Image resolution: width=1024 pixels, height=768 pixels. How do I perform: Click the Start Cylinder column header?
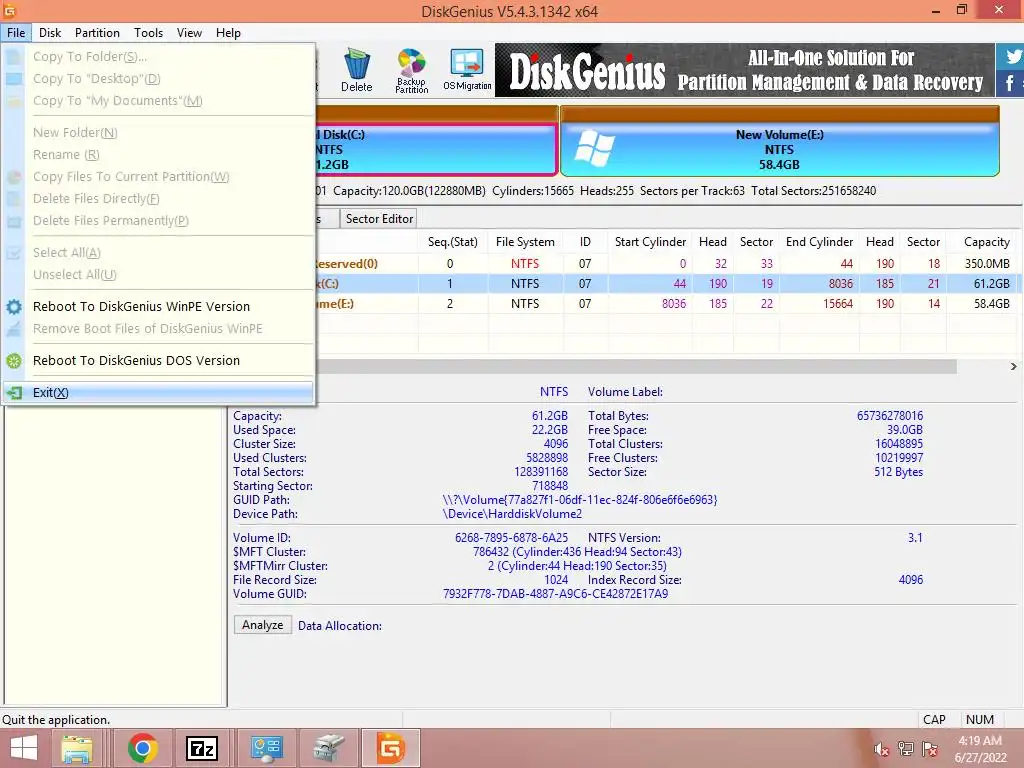[650, 242]
